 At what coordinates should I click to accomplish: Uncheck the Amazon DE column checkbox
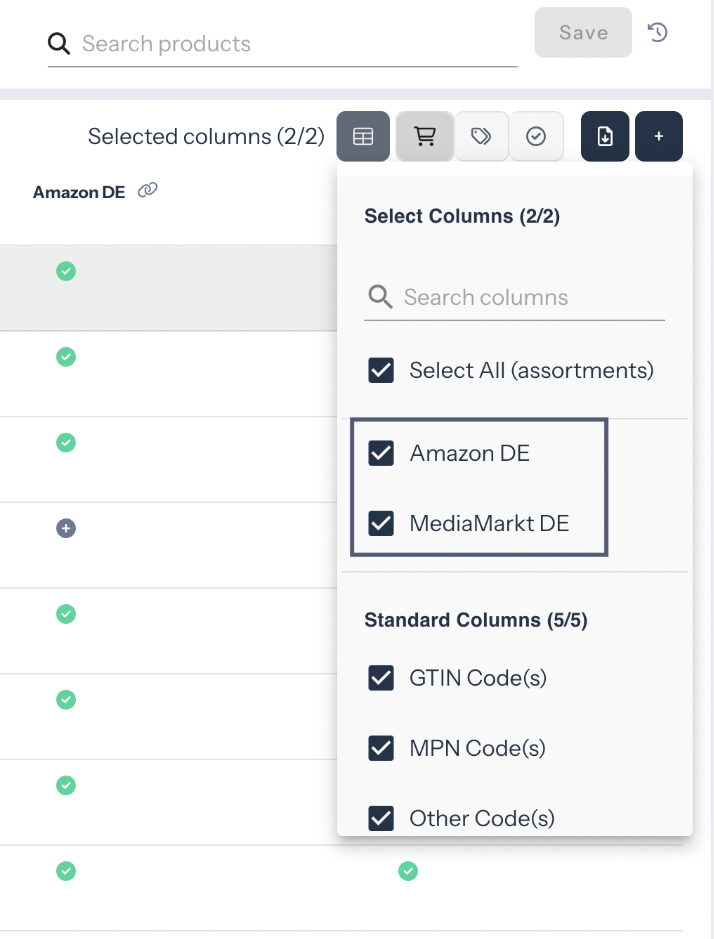point(381,453)
